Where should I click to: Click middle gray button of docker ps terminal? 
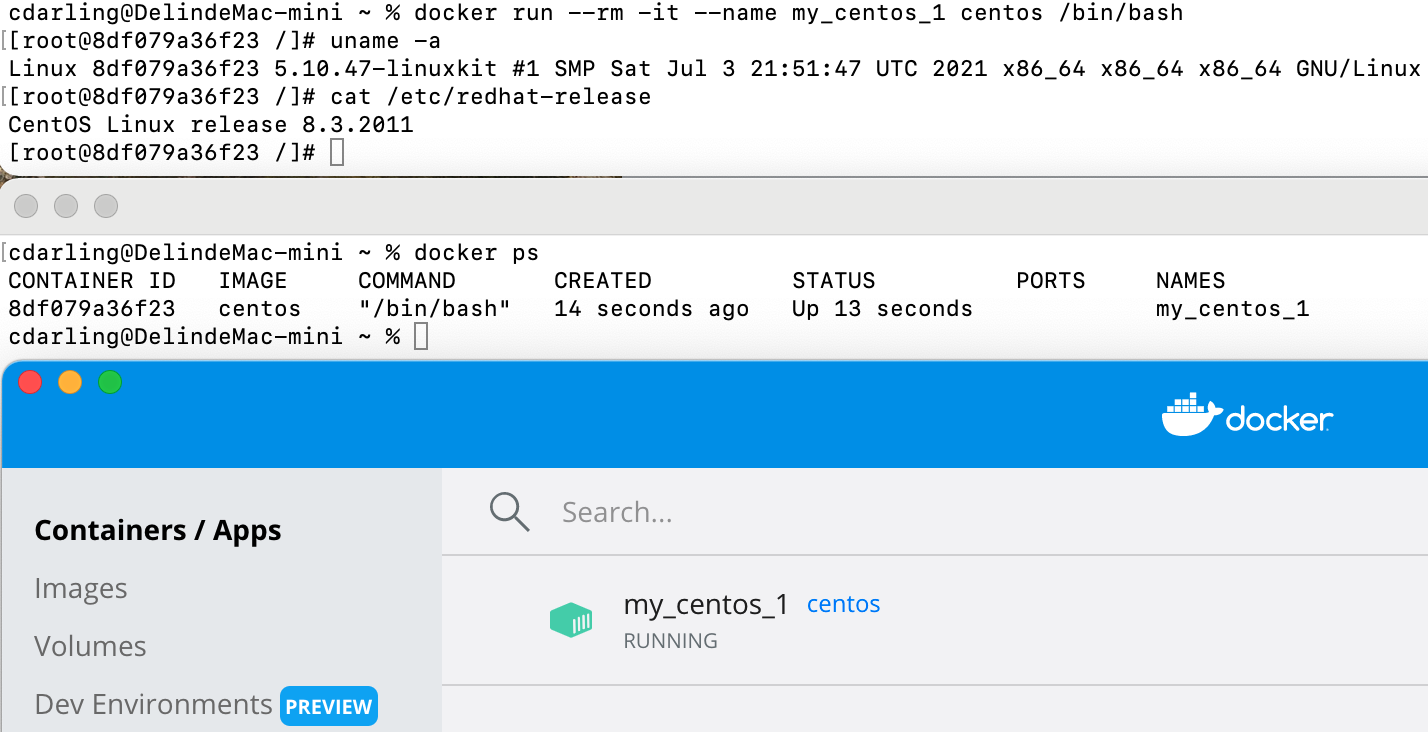(x=66, y=206)
